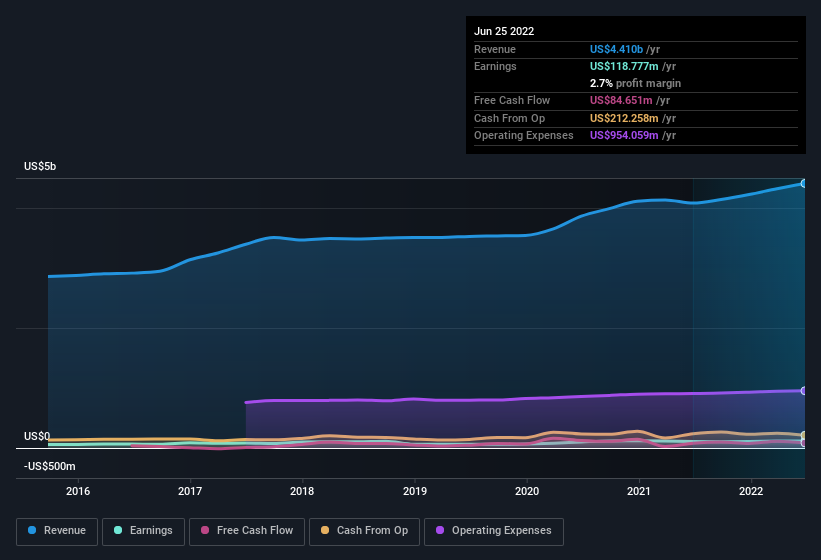Click the Cash From Op tooltip label
This screenshot has height=560, width=821.
tap(509, 118)
